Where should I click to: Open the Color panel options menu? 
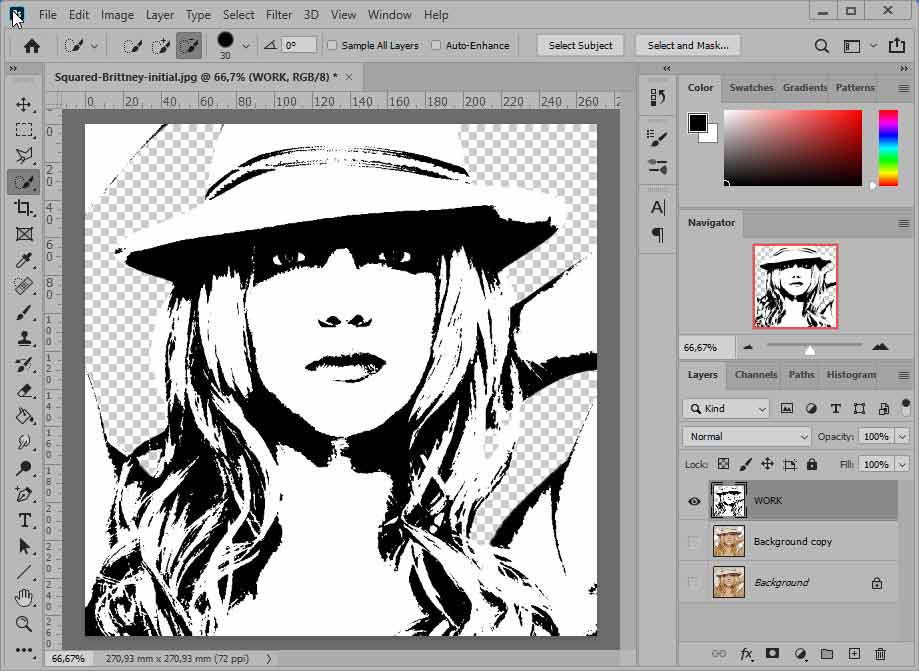pyautogui.click(x=903, y=88)
